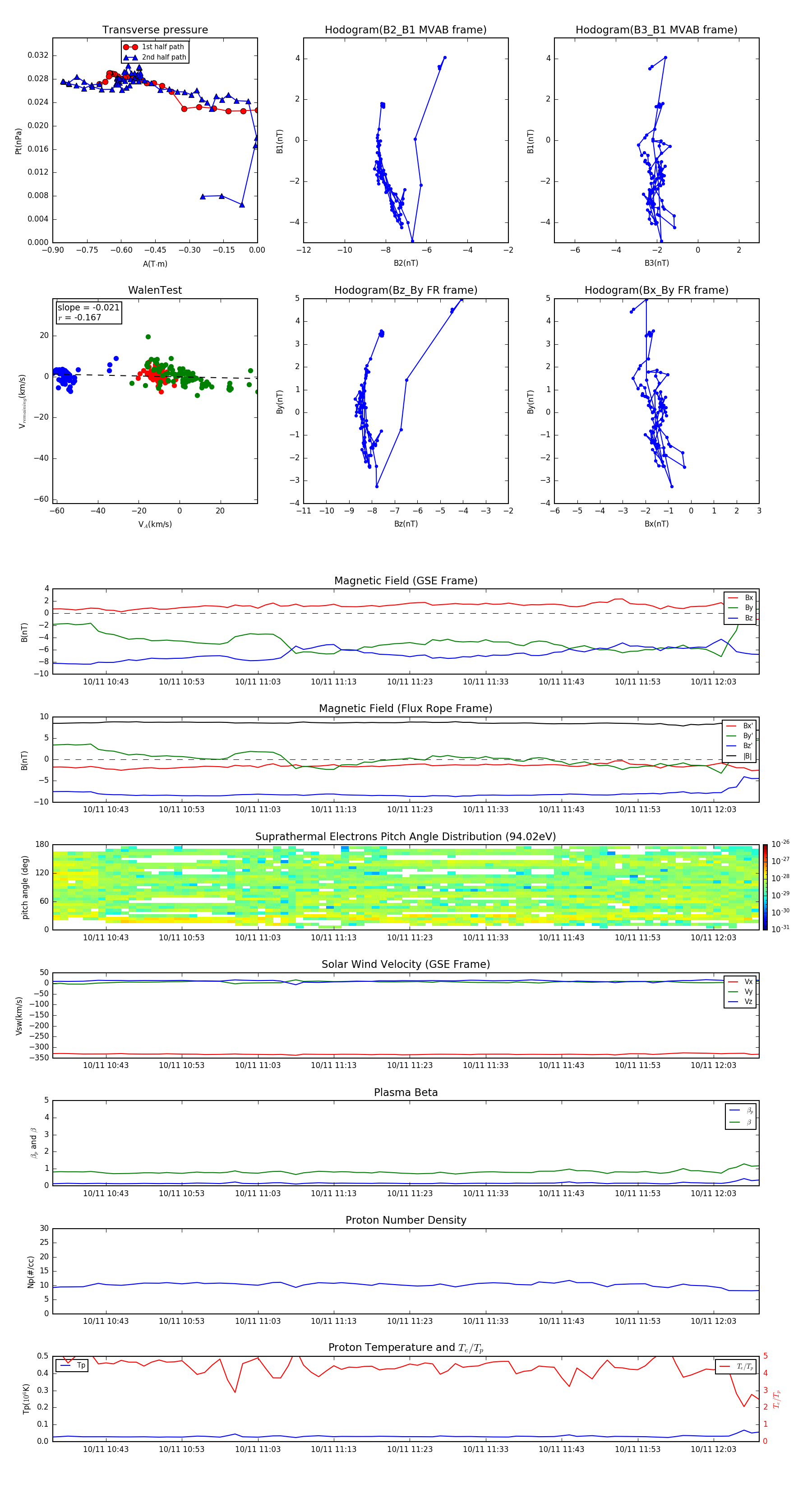812x1489 pixels.
Task: Click the 'Plasma Beta' plot title
Action: point(406,1092)
